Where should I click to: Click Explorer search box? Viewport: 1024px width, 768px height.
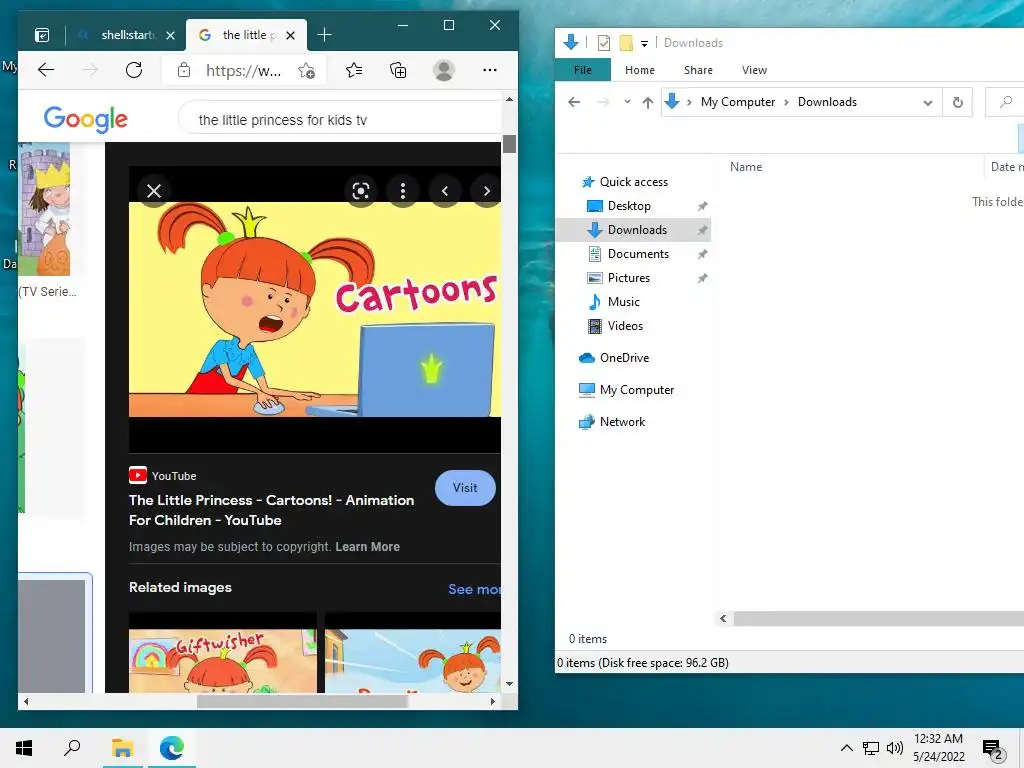(1006, 102)
